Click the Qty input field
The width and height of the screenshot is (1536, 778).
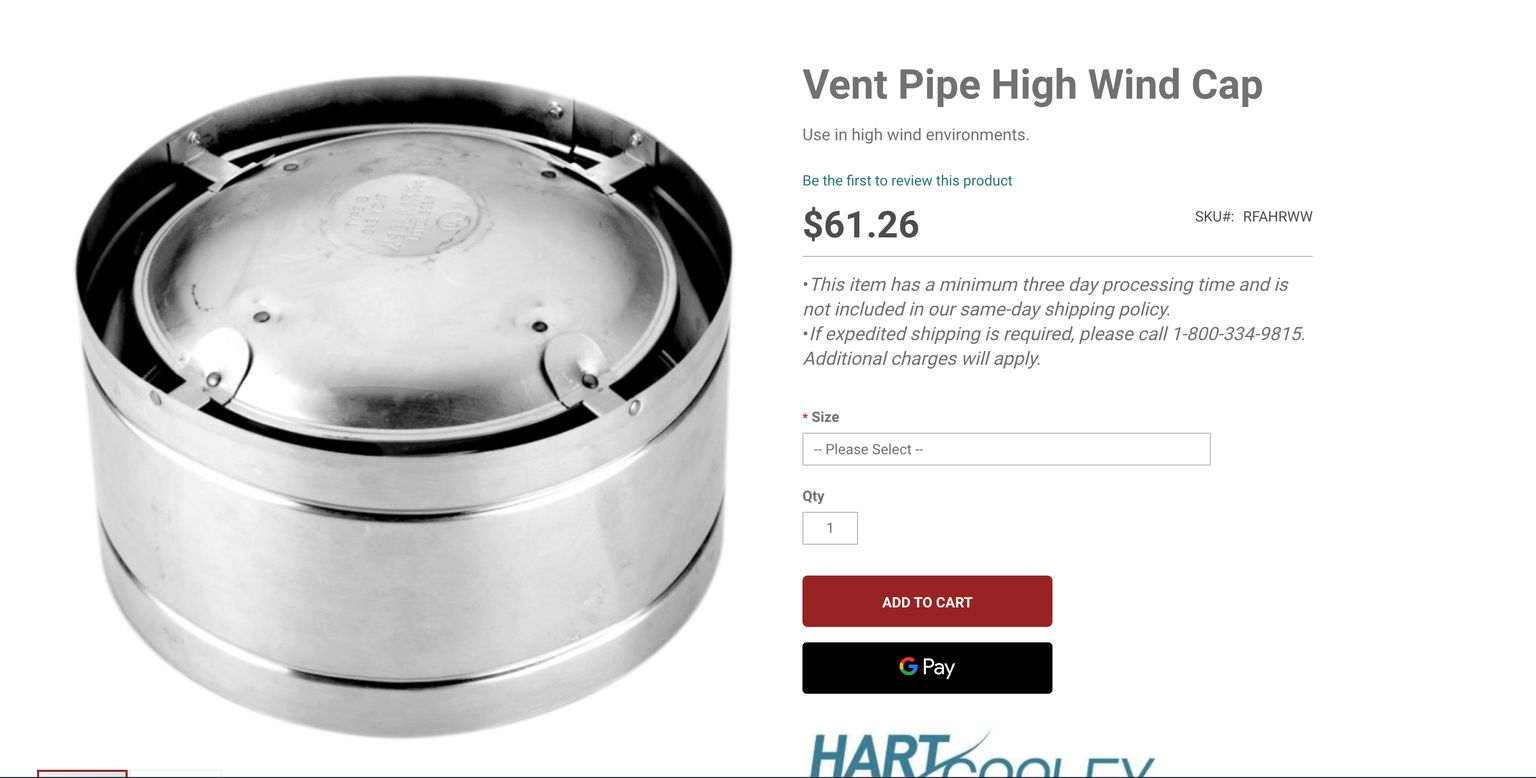(829, 528)
